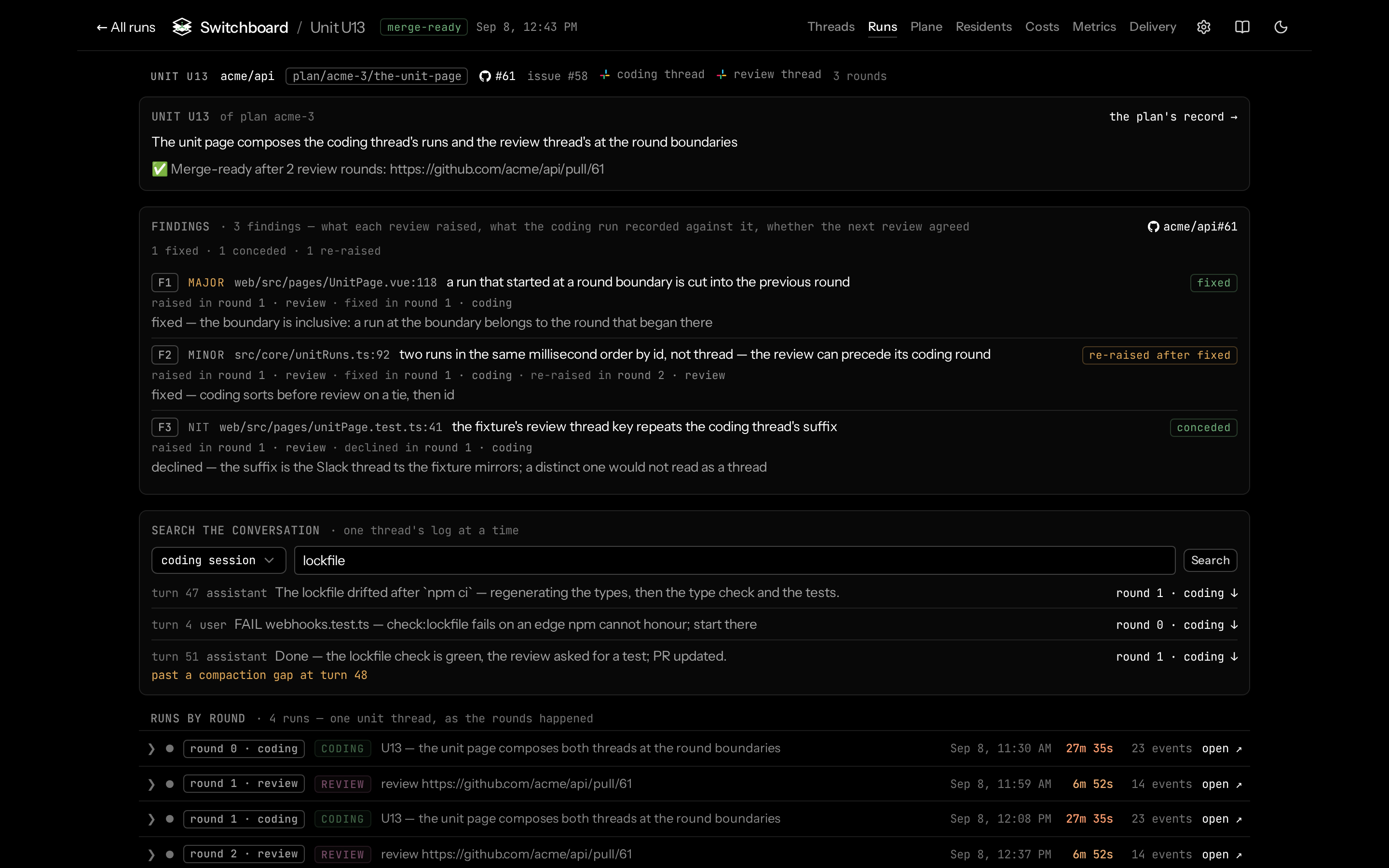
Task: Click the 'past a compaction gap at turn 48' note
Action: point(259,675)
